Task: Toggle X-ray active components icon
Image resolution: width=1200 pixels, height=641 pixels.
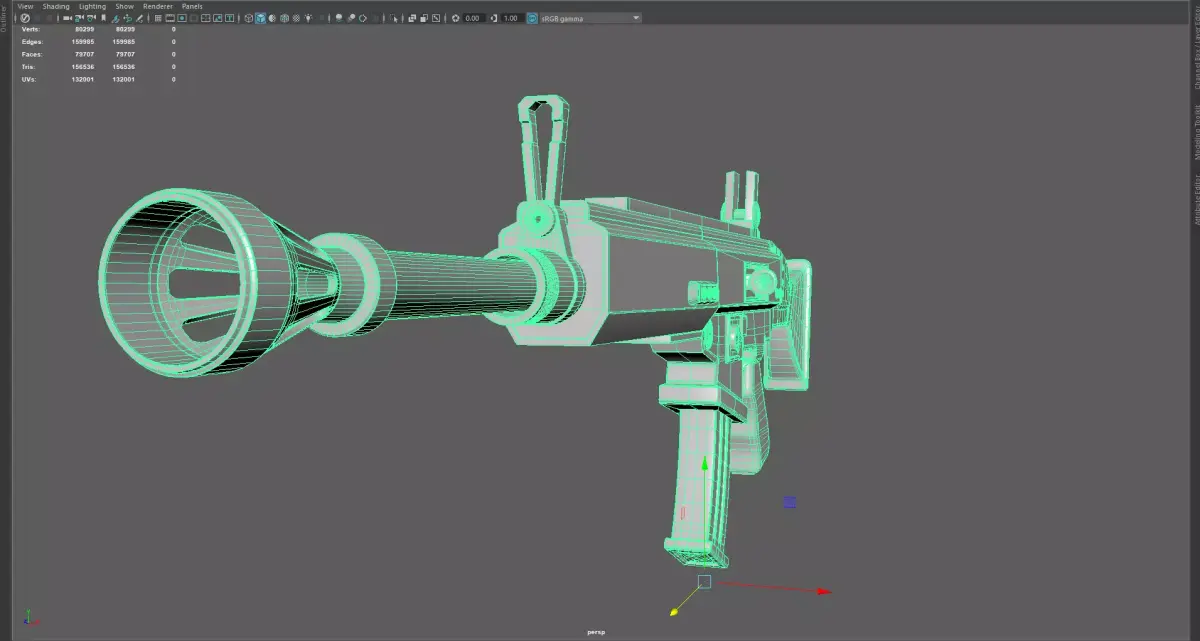Action: tap(424, 18)
